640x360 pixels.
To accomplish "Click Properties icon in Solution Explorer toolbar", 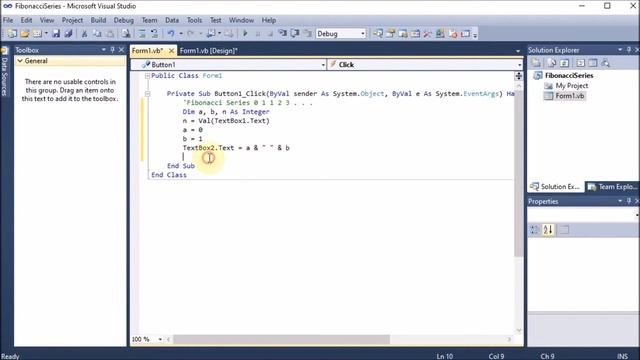I will pyautogui.click(x=536, y=63).
